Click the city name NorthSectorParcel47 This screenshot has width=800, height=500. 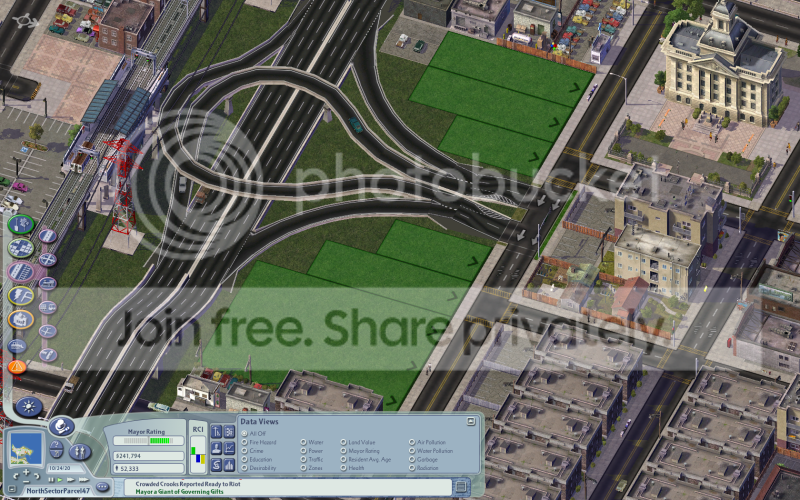click(x=58, y=490)
